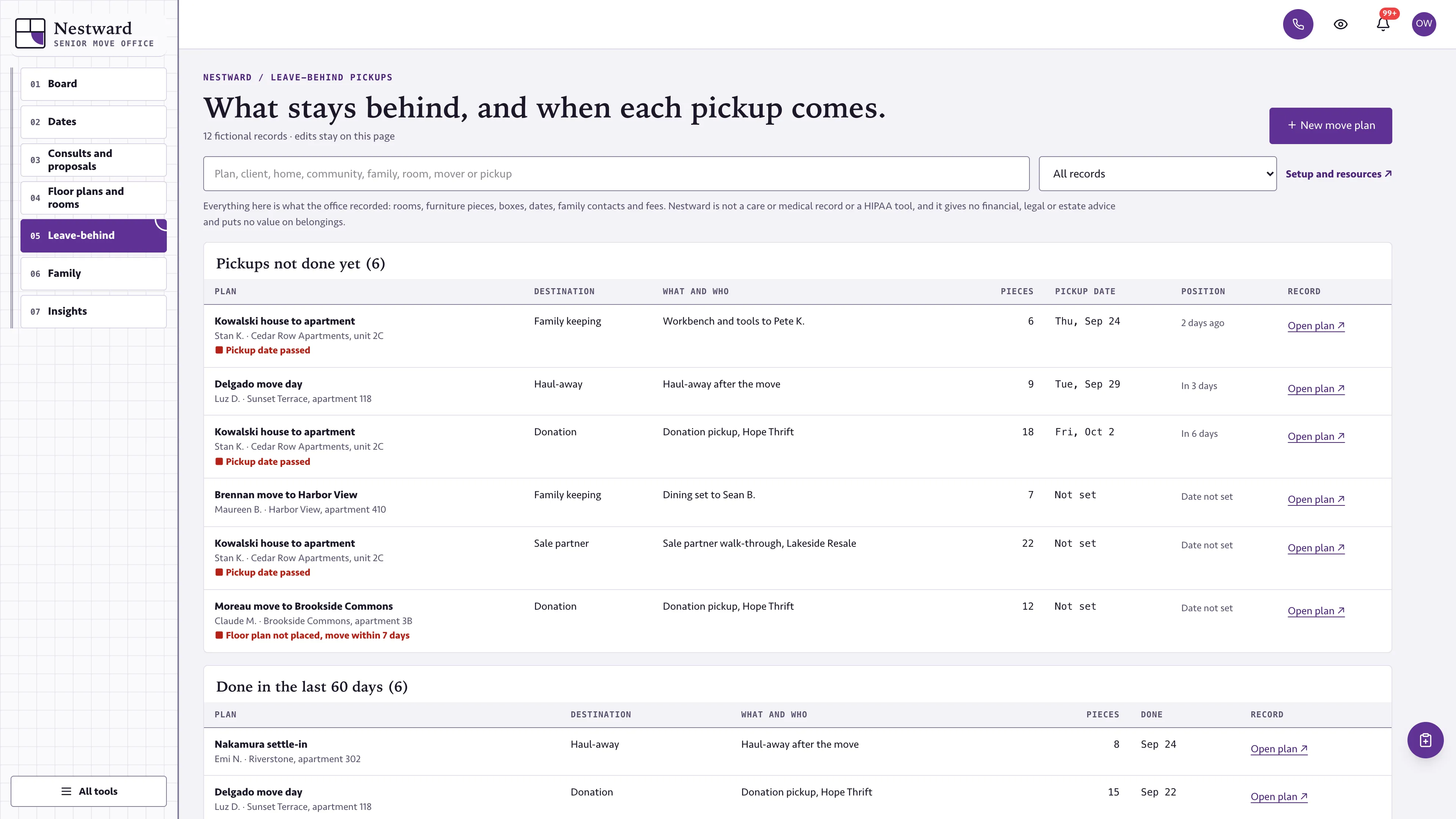Toggle the eye view icon in header
This screenshot has height=819, width=1456.
pos(1340,24)
